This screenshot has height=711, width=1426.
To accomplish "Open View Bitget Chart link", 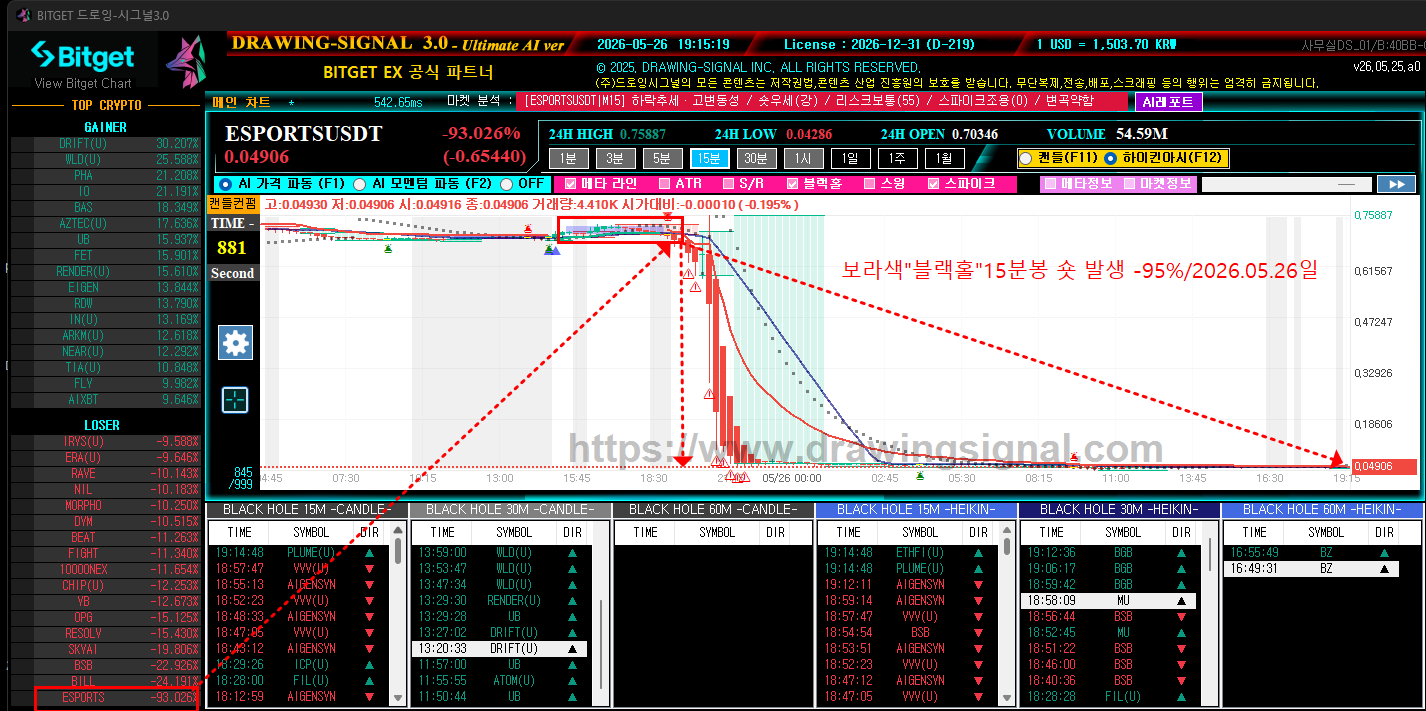I will point(83,84).
